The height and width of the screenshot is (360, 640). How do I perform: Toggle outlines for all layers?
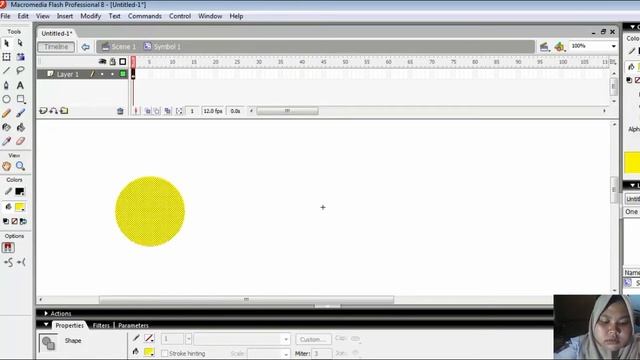(122, 62)
